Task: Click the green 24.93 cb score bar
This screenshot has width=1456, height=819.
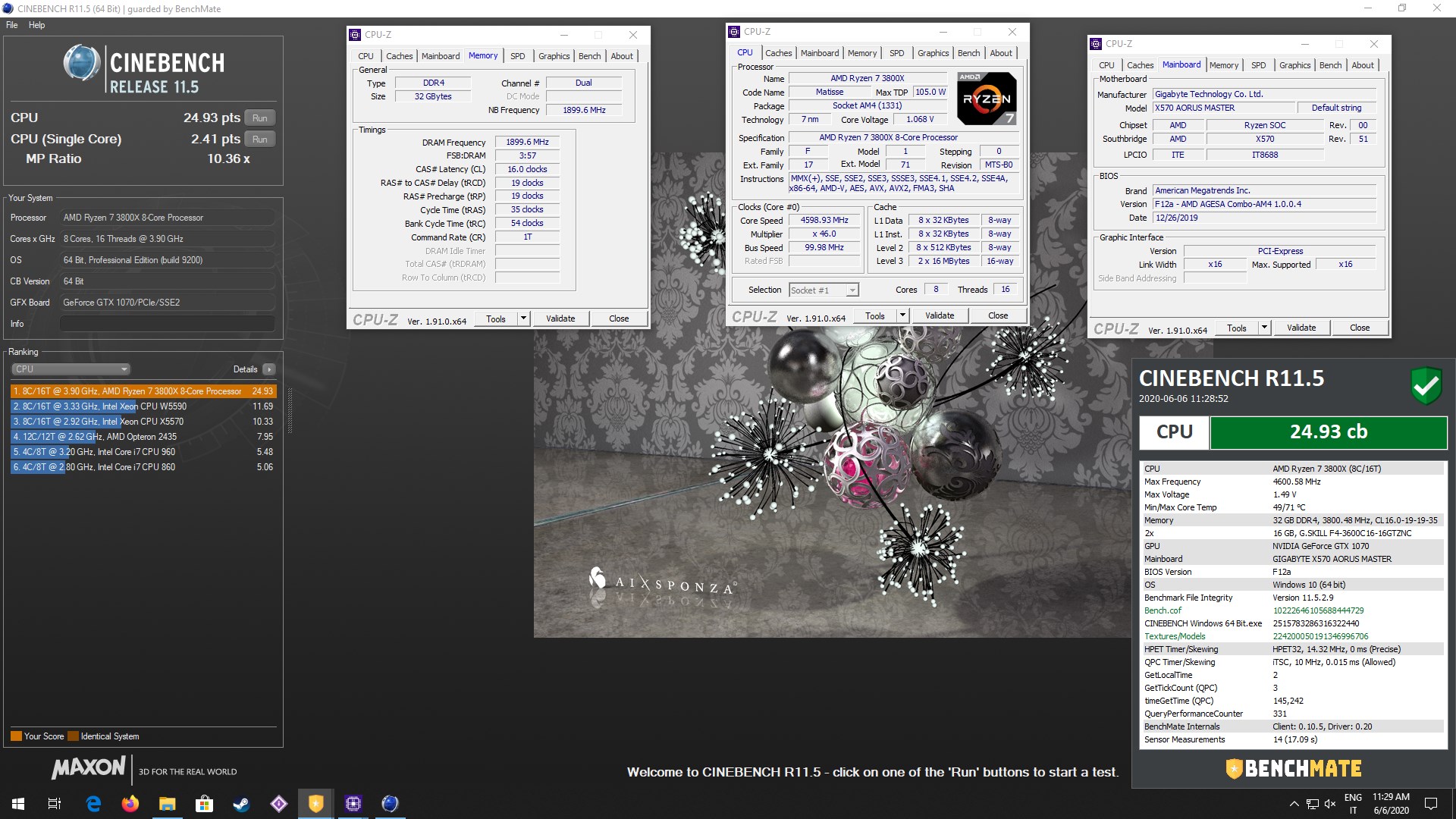Action: click(1329, 432)
